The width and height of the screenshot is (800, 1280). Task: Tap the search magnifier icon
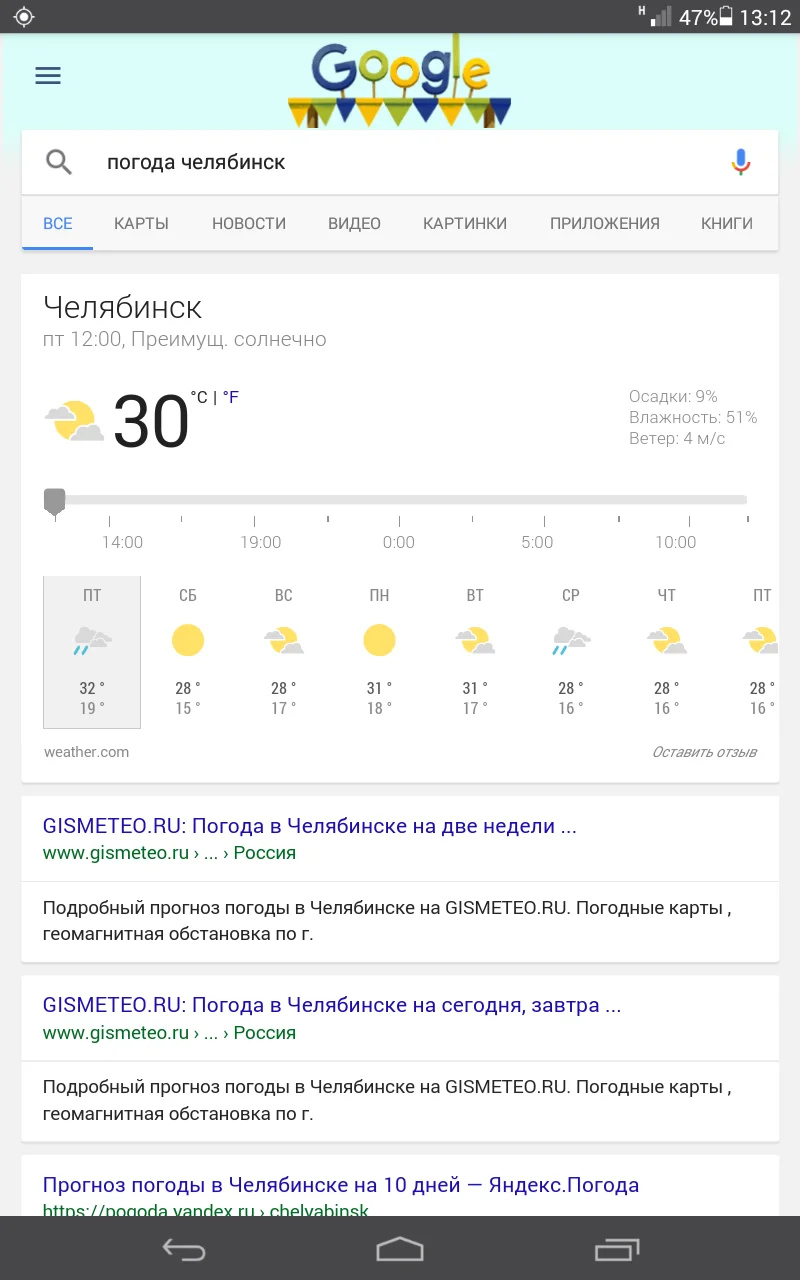[x=60, y=162]
